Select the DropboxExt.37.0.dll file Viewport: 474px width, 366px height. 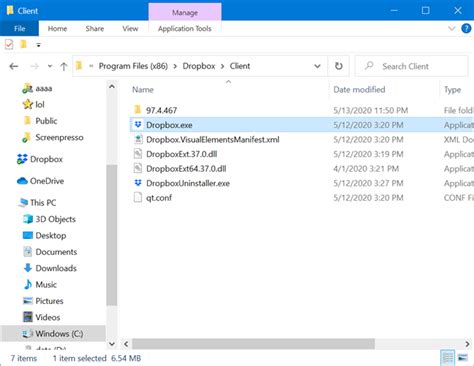[x=182, y=154]
